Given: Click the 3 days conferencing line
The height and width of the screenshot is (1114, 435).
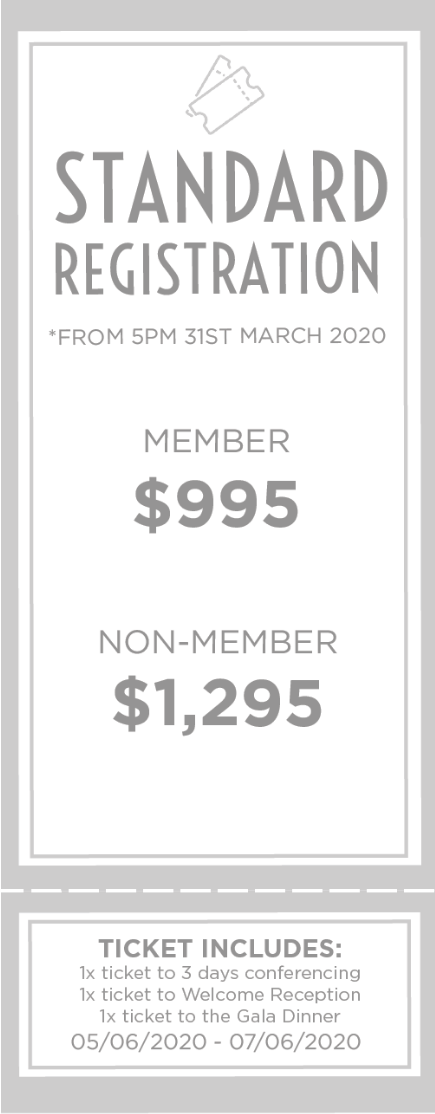Looking at the screenshot, I should 220,973.
